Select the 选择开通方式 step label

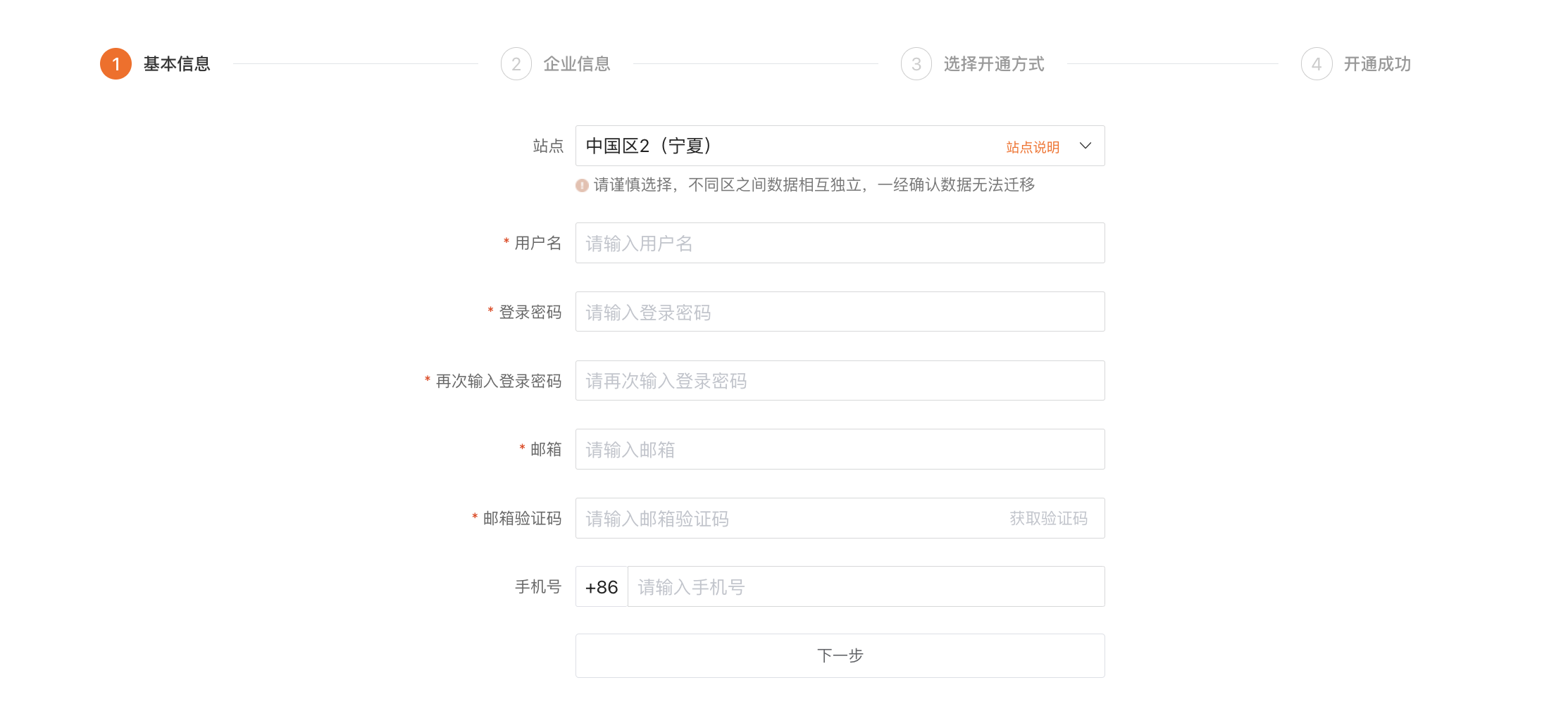(x=994, y=64)
